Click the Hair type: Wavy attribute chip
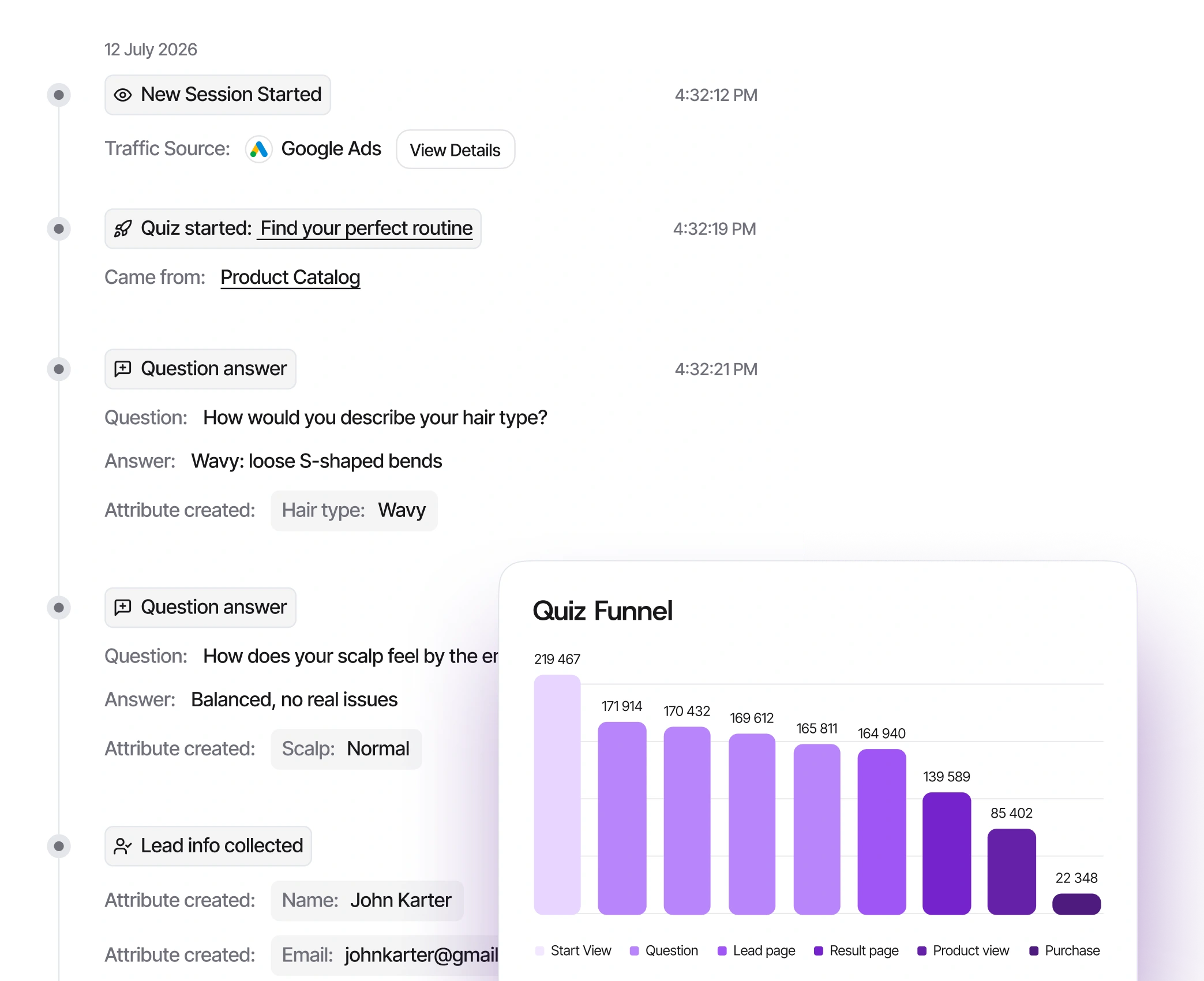1204x981 pixels. [x=354, y=511]
